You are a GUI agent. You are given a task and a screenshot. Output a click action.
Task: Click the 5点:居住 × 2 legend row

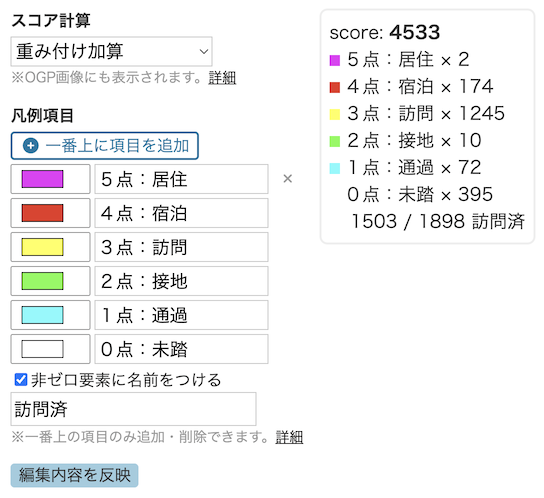[399, 60]
